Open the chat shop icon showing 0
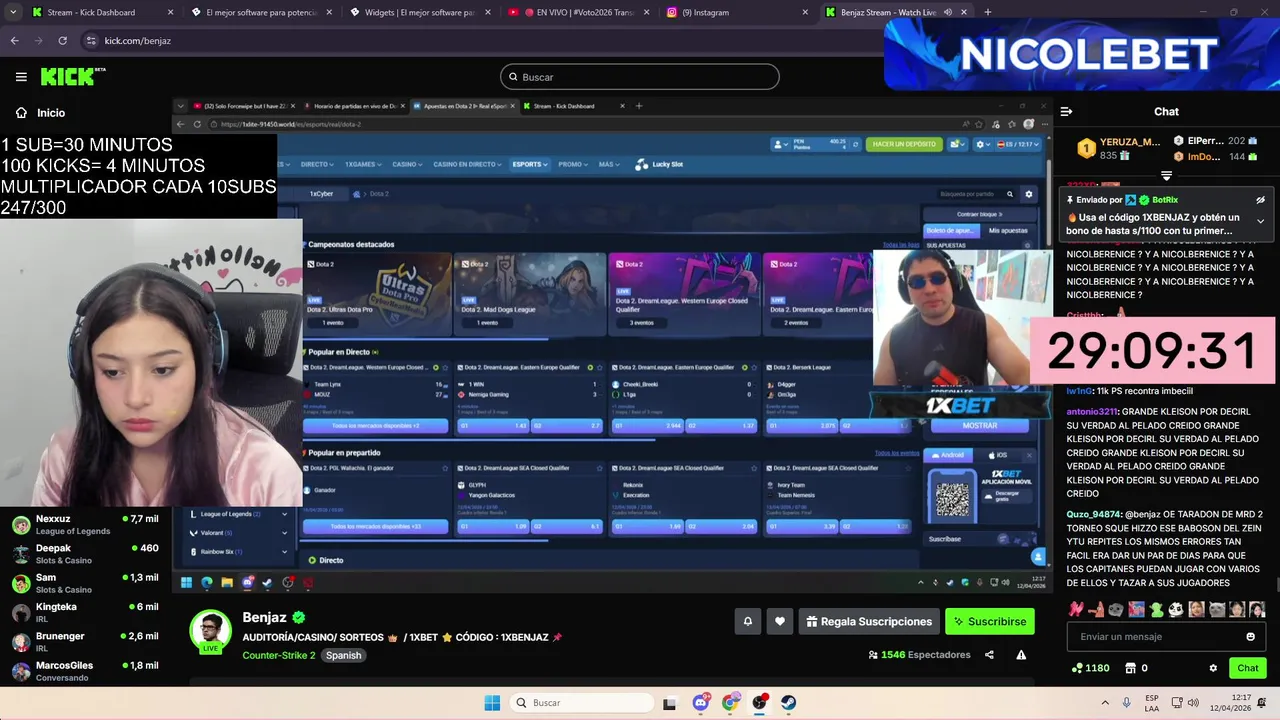Screen dimensions: 1280x720 pyautogui.click(x=1136, y=668)
